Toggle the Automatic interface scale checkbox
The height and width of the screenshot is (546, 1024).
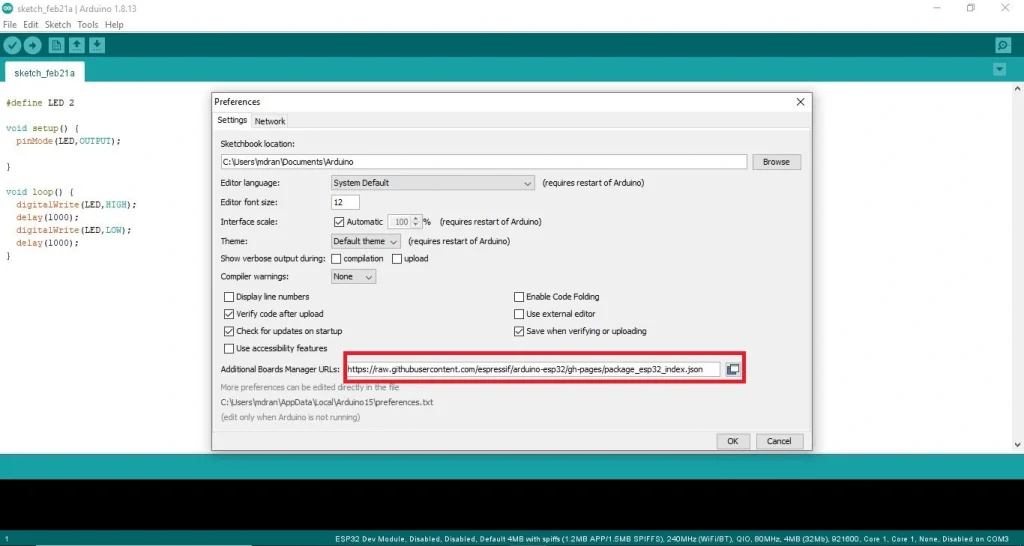pos(338,222)
